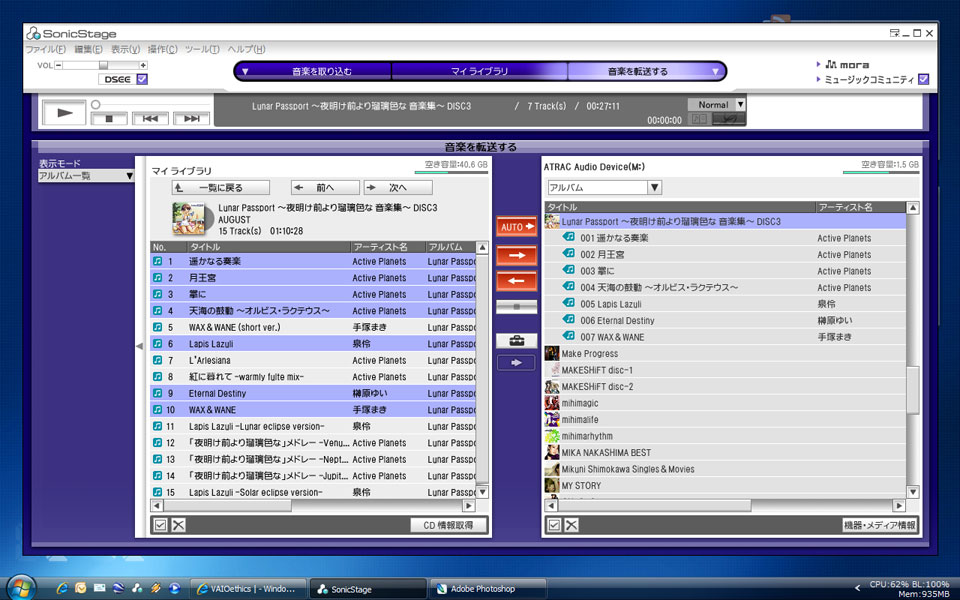960x600 pixels.
Task: Open the Normal play mode dropdown
Action: (740, 105)
